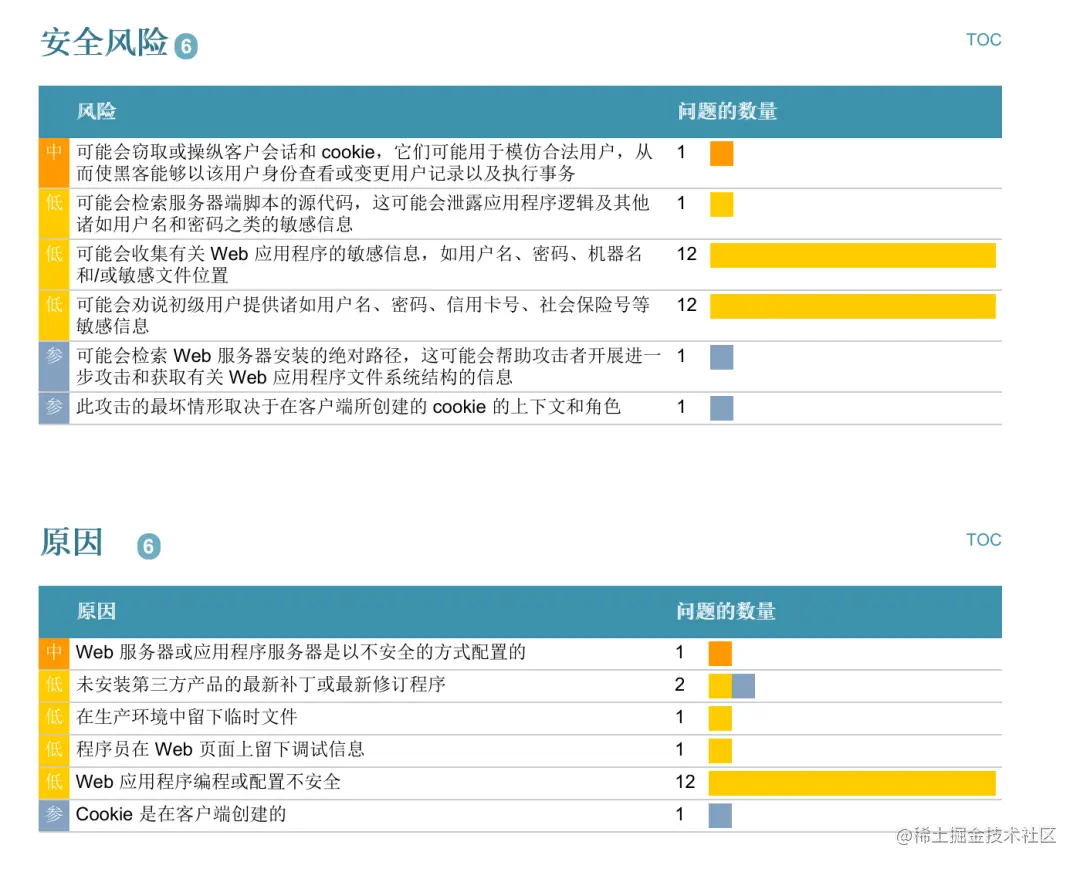The width and height of the screenshot is (1080, 869).
Task: Select the cause Web 服务器或应用程序服务器是以不安全的方式配置的
Action: 300,652
